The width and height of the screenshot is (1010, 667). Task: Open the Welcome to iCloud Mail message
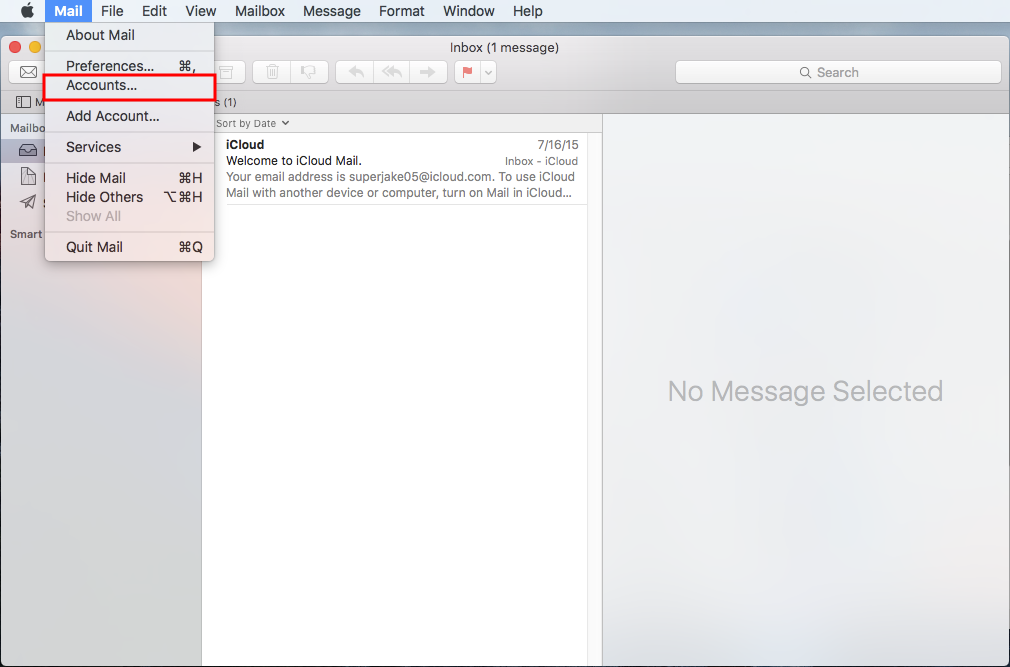[400, 168]
